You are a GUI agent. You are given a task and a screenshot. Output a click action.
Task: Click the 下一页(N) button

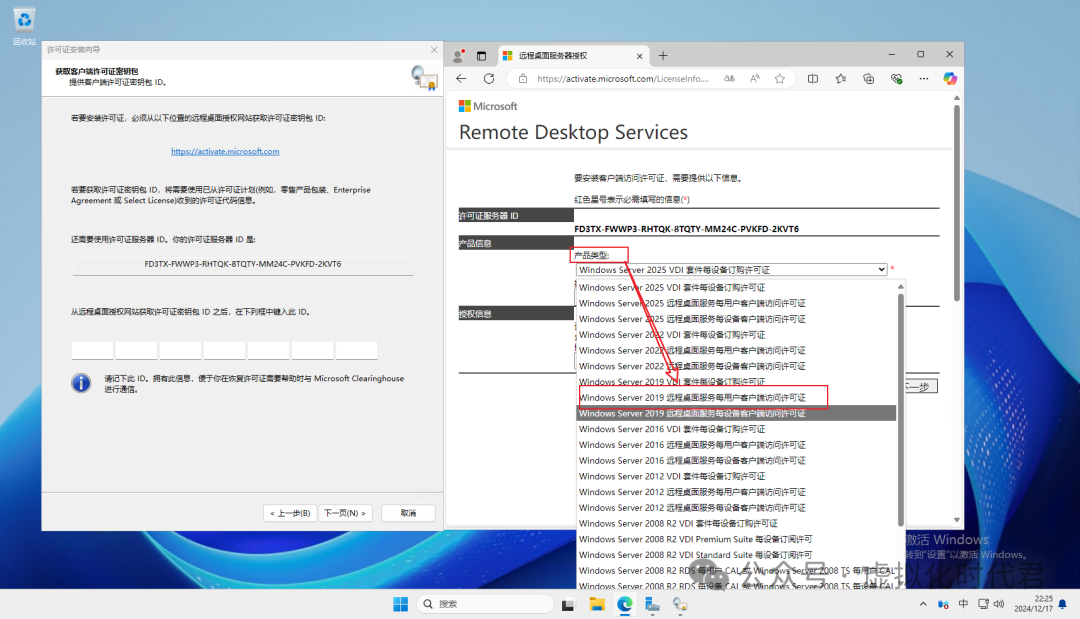pos(345,513)
